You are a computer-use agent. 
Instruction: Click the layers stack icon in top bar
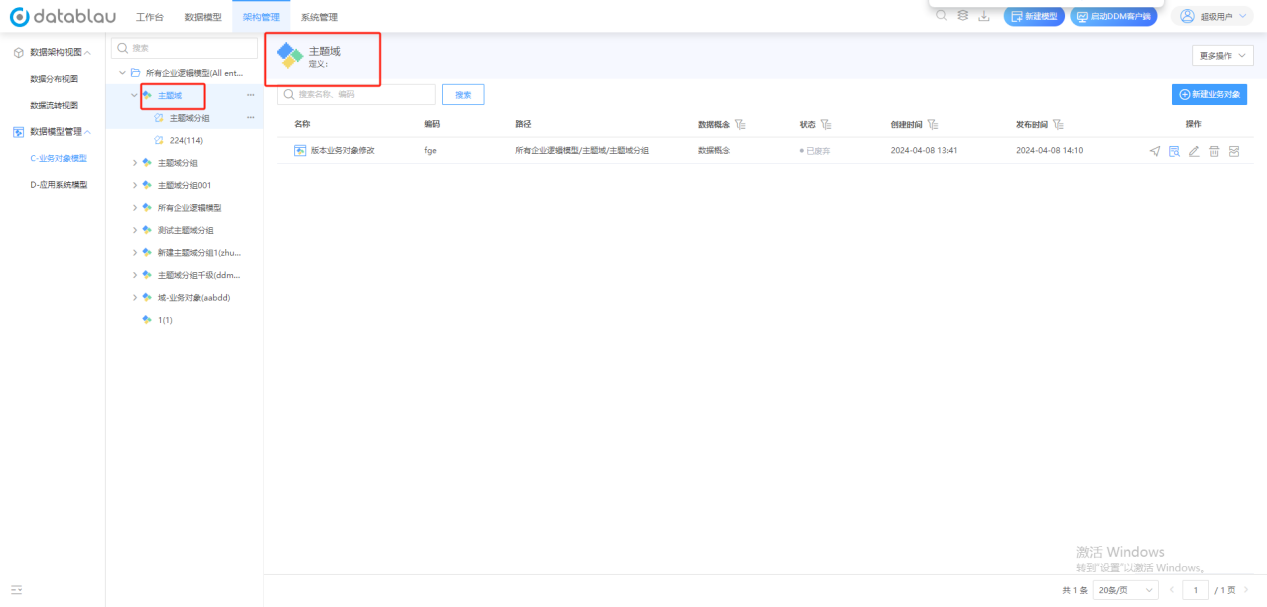tap(962, 16)
